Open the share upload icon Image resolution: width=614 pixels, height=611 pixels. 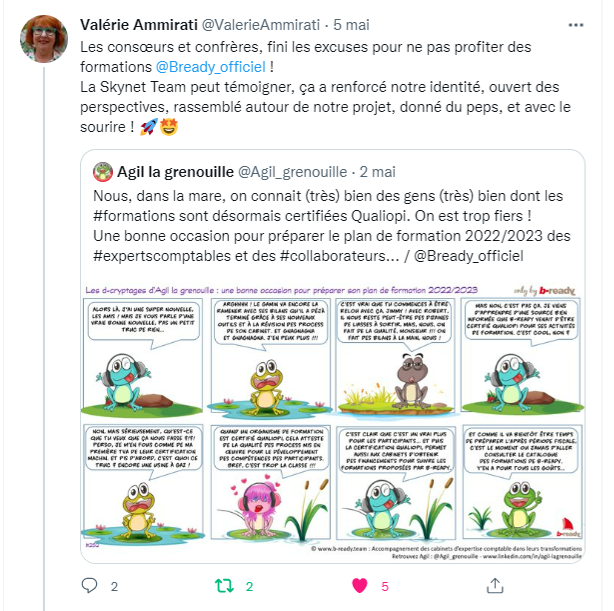[x=495, y=586]
